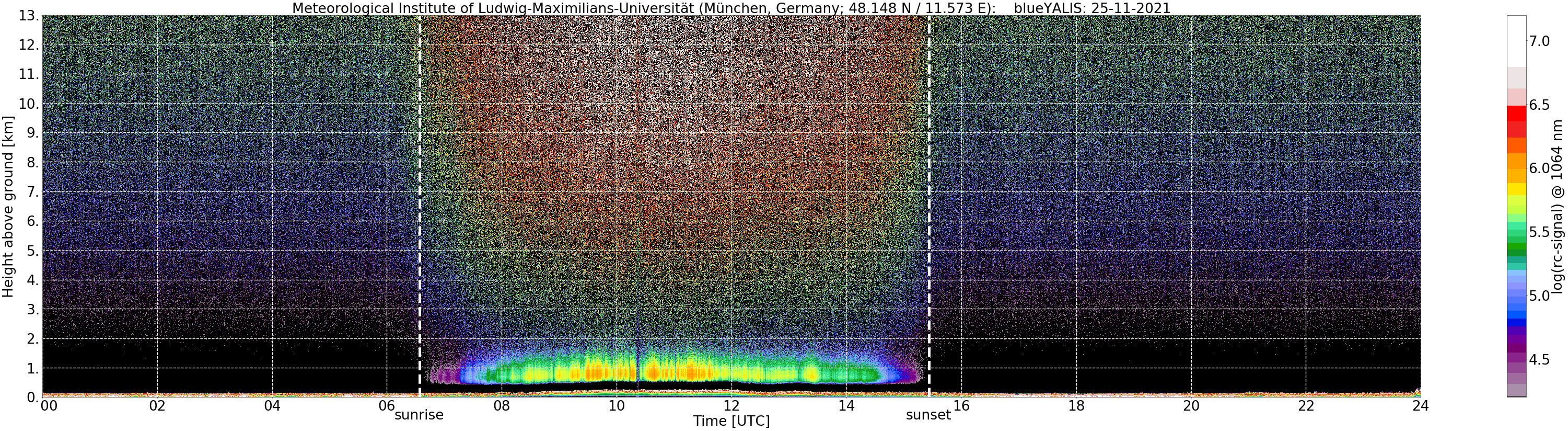Image resolution: width=1568 pixels, height=431 pixels.
Task: Click the x-axis tick label '18'
Action: coord(1076,405)
